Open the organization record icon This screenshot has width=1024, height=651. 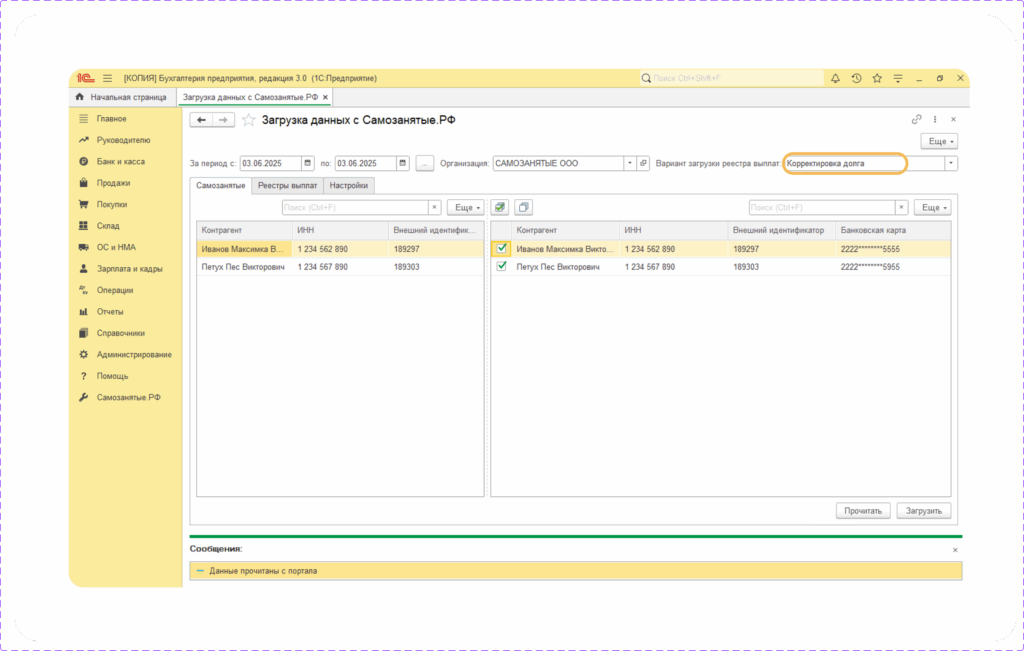point(643,163)
